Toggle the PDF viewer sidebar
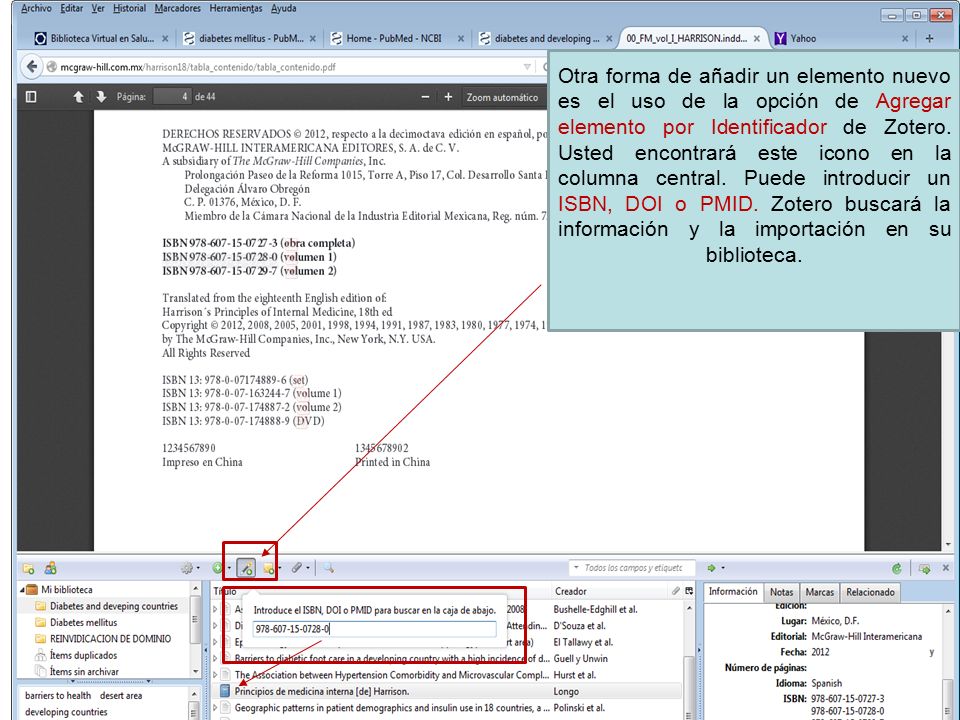 pos(31,97)
